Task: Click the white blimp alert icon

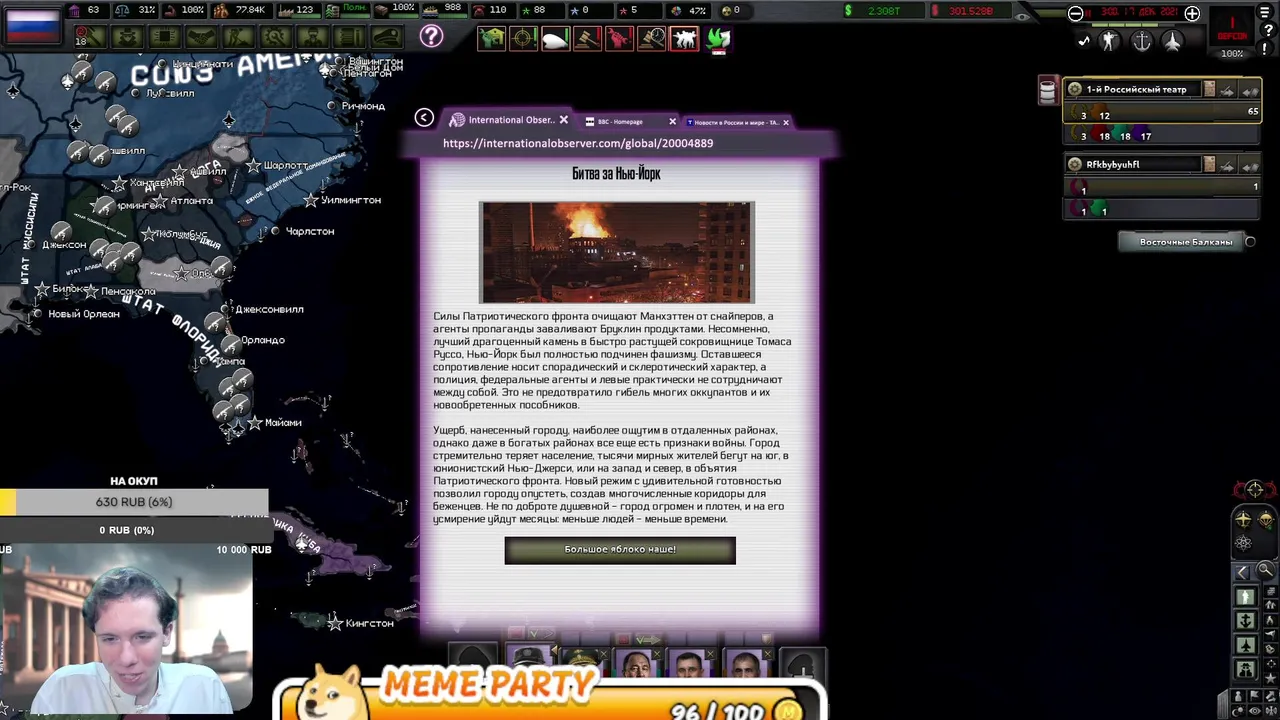Action: tap(555, 39)
